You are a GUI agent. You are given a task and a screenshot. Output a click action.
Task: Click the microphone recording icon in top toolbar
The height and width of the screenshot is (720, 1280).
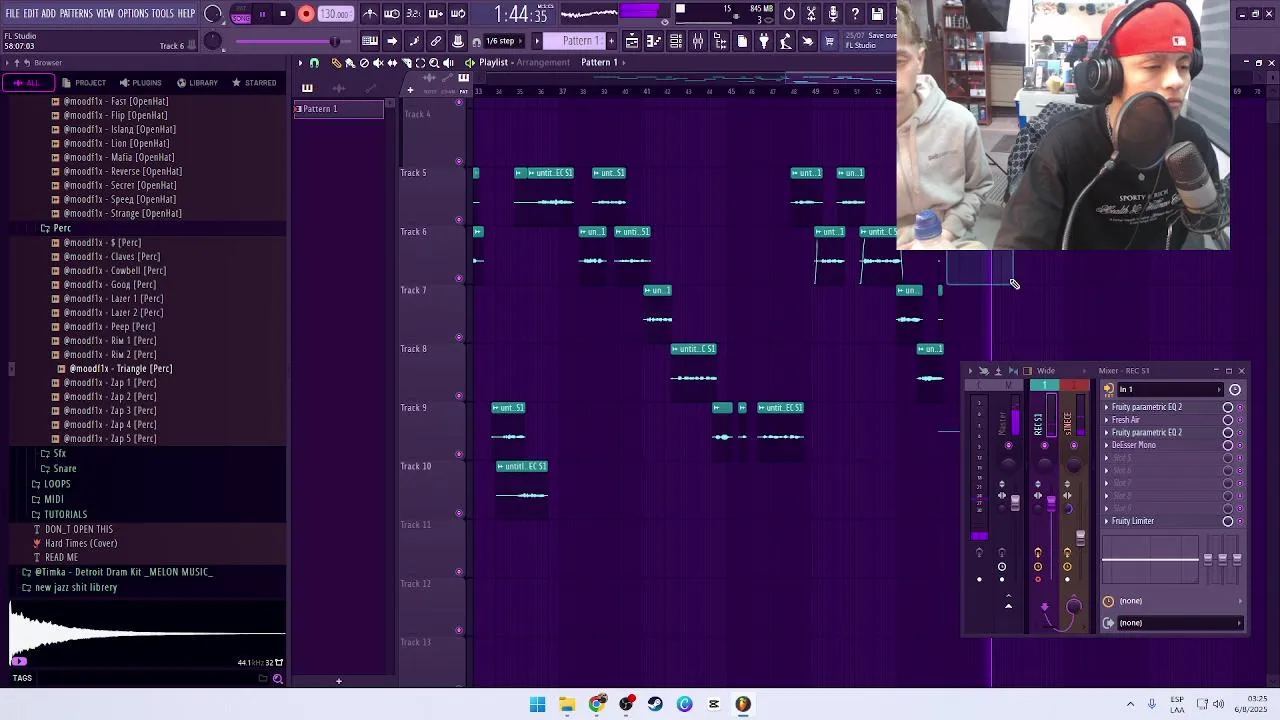click(833, 14)
